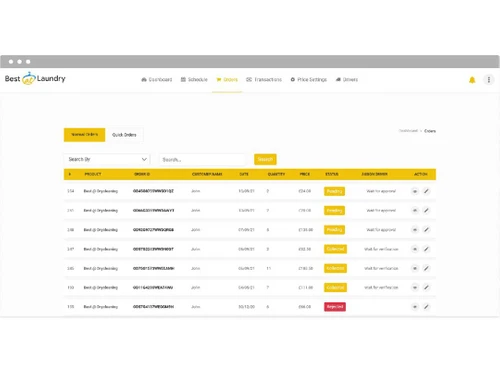Open the notifications bell
Viewport: 500px width, 375px height.
pos(472,80)
